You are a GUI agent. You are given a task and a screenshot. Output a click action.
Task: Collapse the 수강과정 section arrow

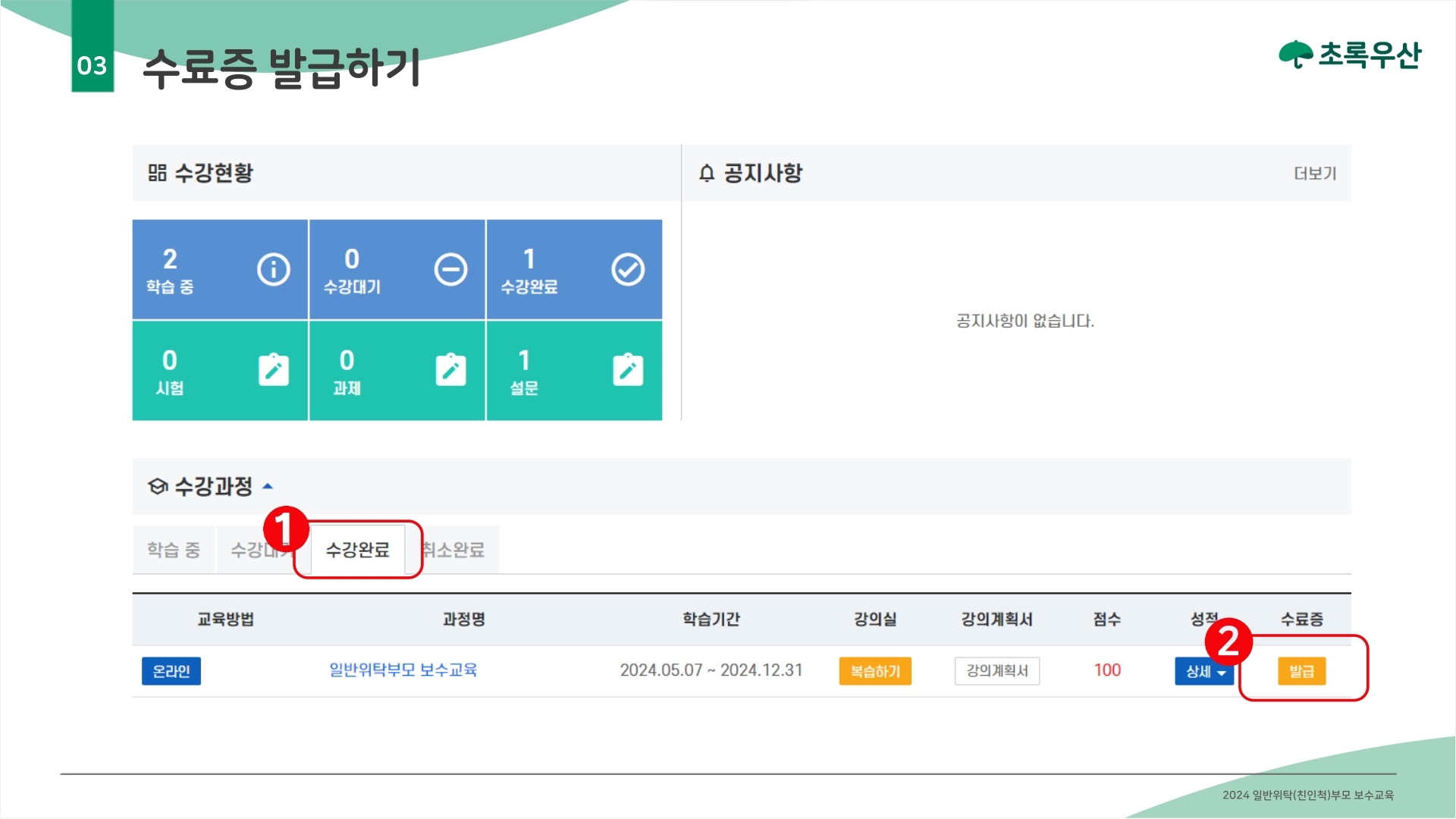point(268,486)
